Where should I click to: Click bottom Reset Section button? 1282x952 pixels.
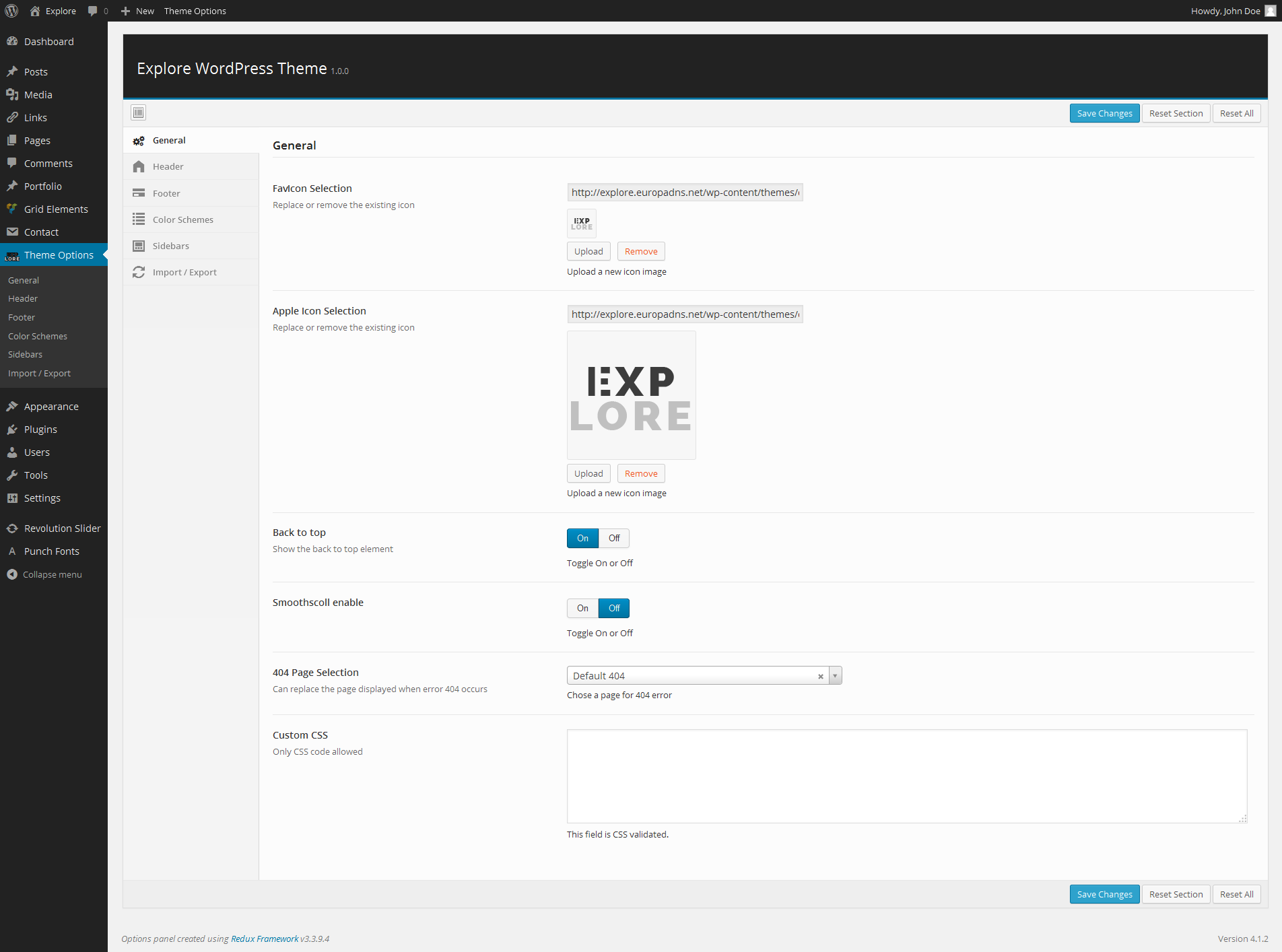[x=1176, y=894]
